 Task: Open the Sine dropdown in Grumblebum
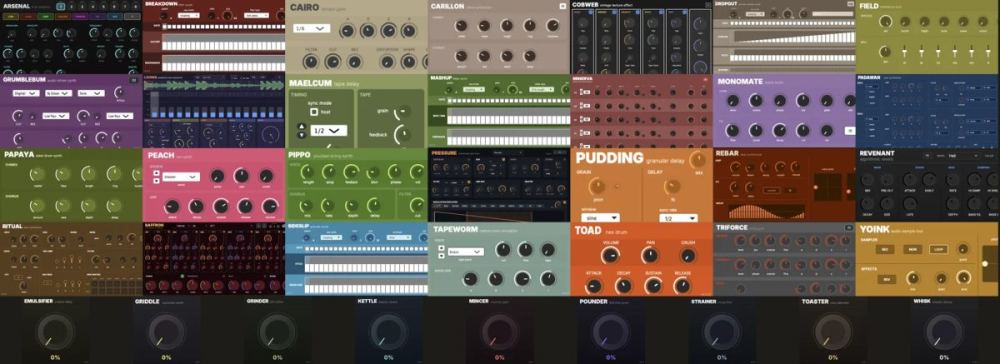[x=91, y=93]
